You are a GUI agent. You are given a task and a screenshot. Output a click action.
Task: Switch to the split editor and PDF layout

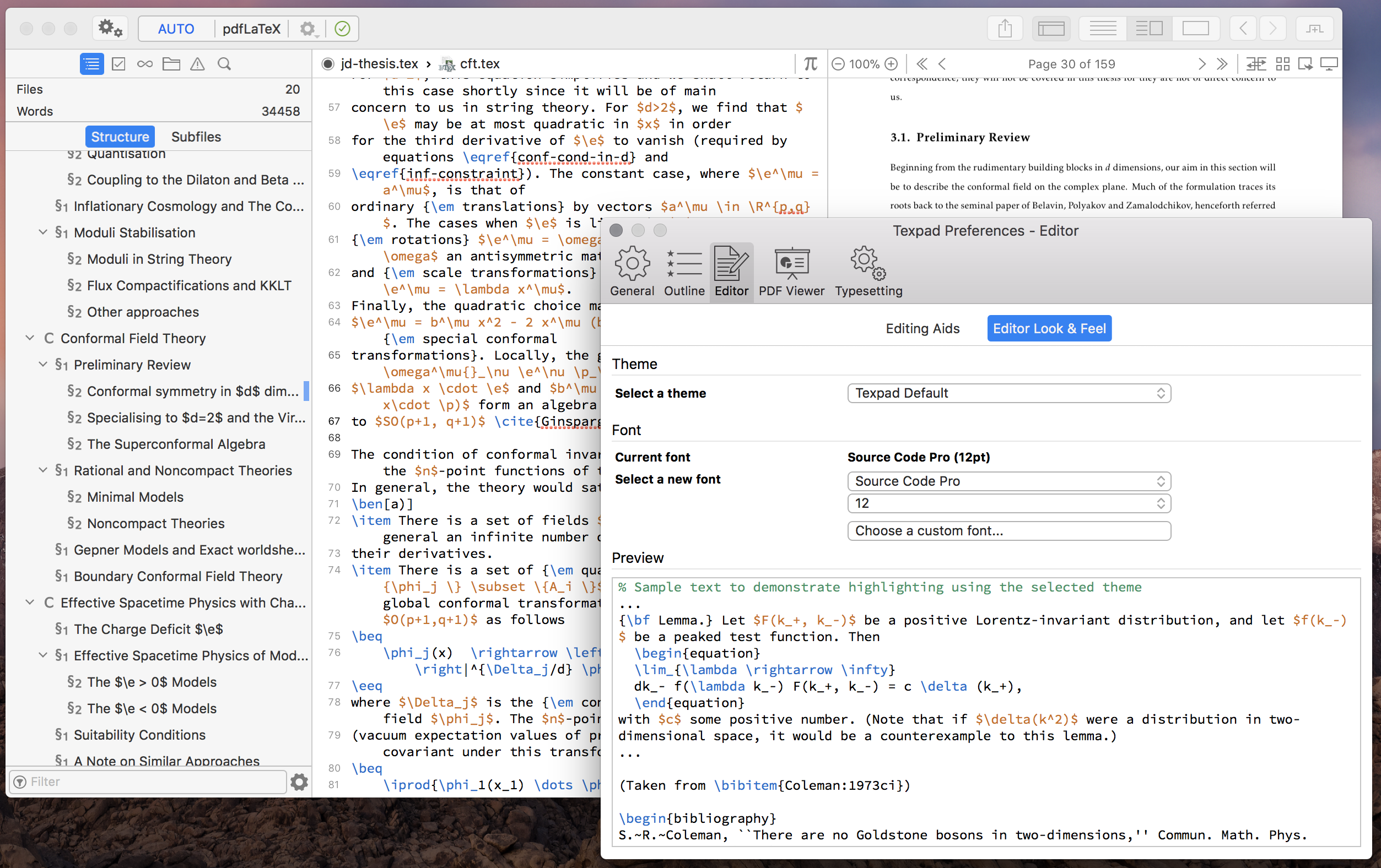(x=1149, y=28)
